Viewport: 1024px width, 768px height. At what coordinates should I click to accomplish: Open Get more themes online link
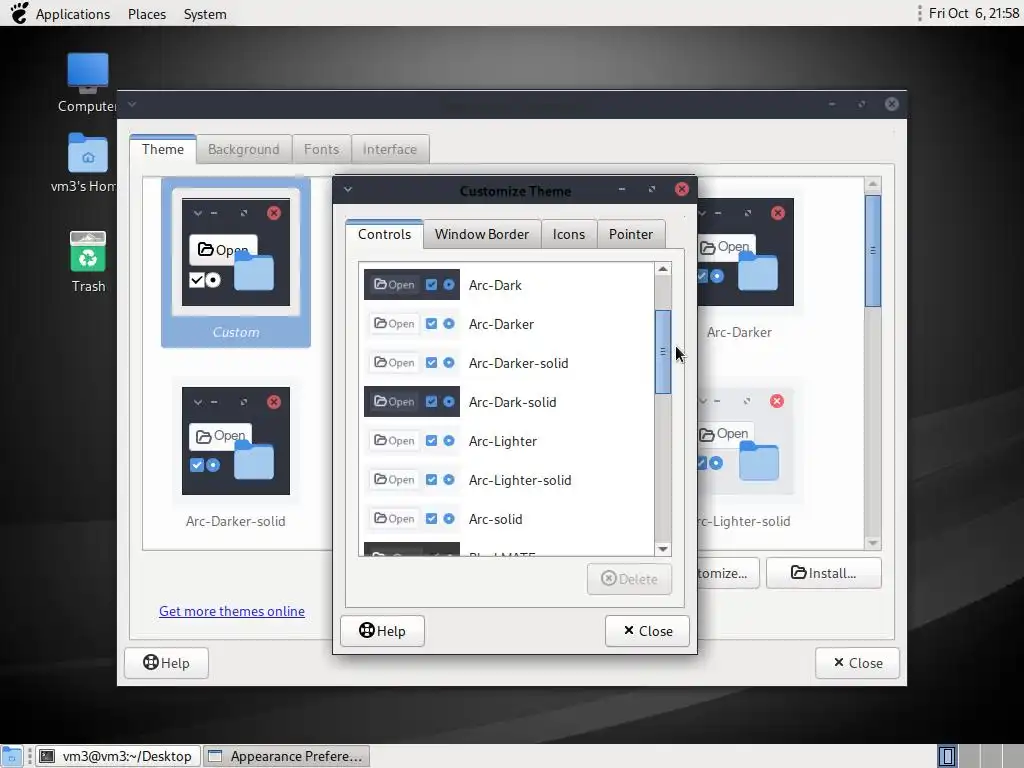click(x=232, y=611)
